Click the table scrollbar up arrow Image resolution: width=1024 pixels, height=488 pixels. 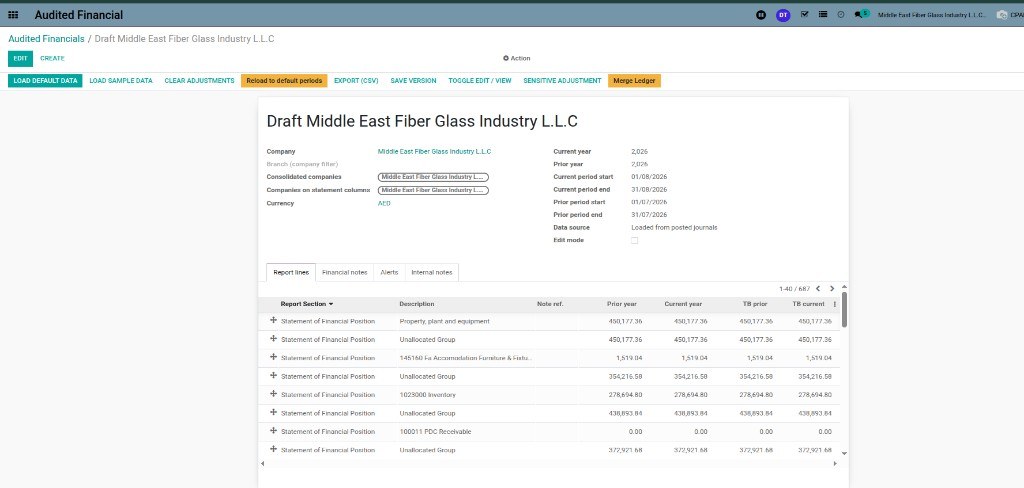click(844, 287)
